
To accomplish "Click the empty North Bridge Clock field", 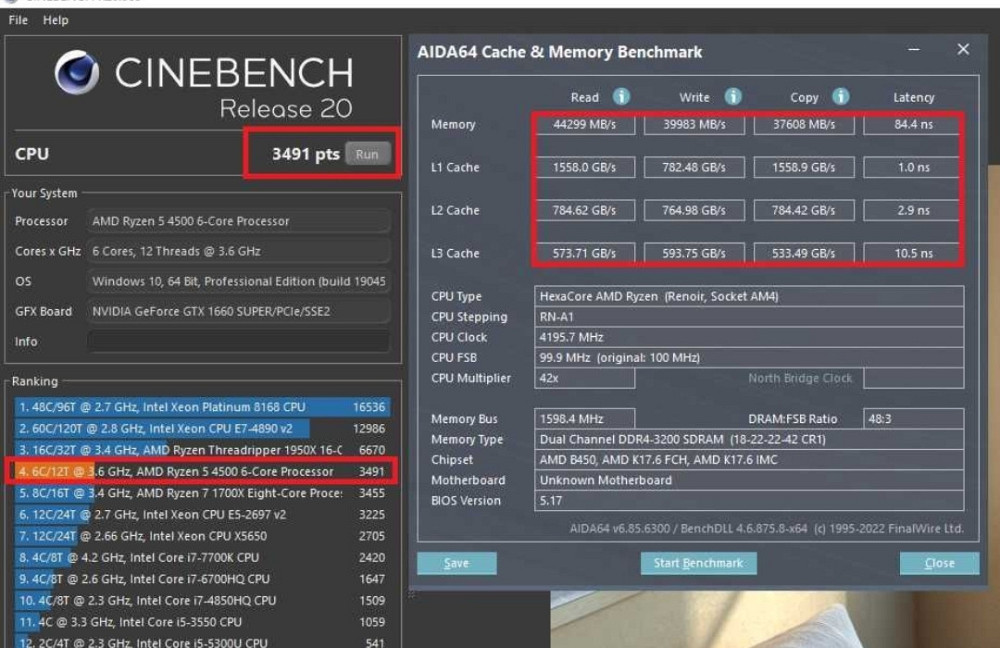I will pos(913,379).
